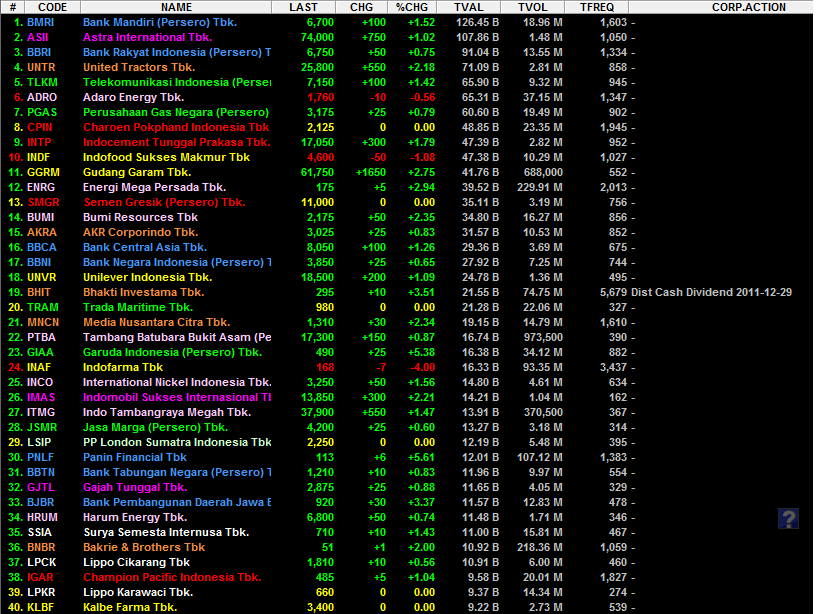
Task: Click Indofood Sukses Makmur Tbk name
Action: coord(167,157)
